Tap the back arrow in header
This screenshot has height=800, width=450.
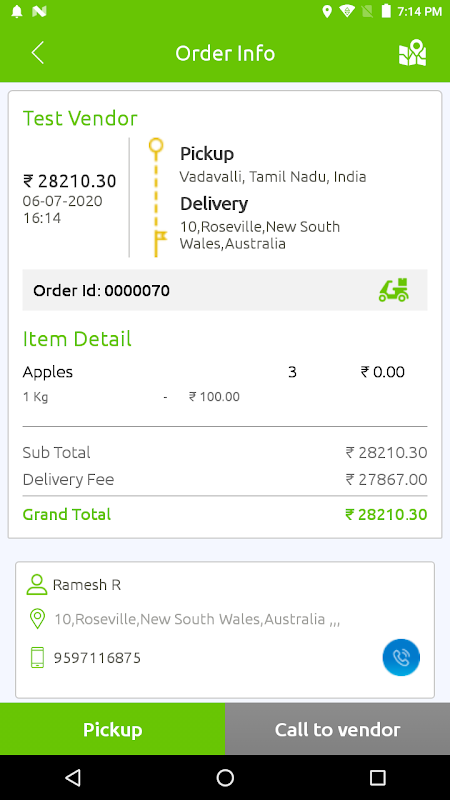[38, 53]
